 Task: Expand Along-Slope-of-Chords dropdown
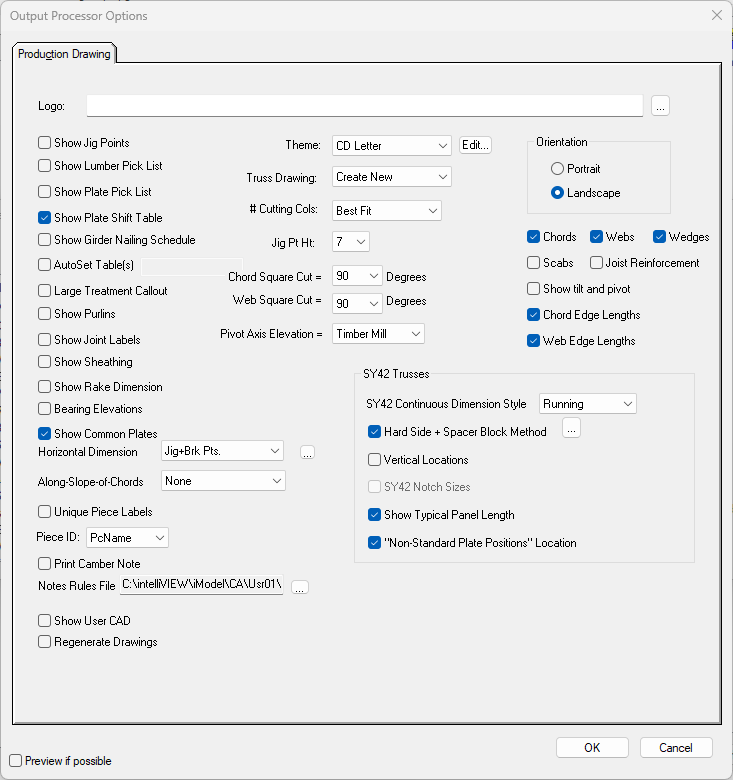(x=223, y=481)
